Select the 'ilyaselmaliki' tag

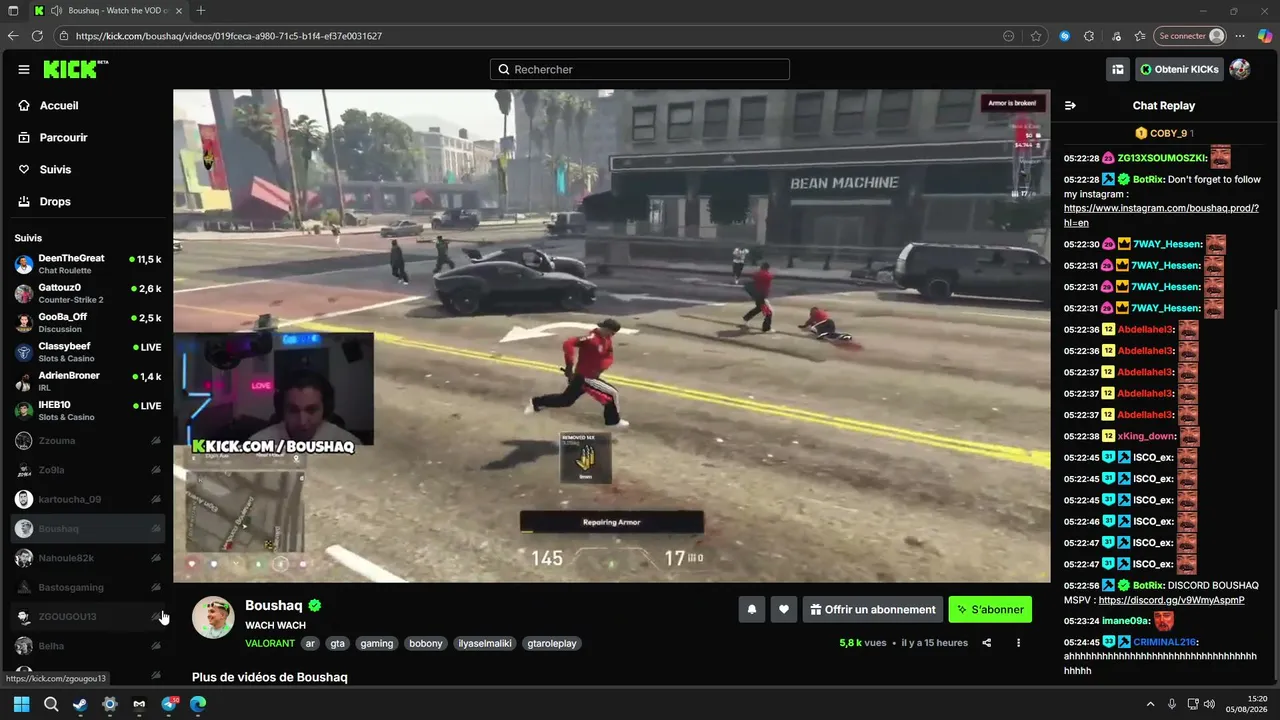[x=485, y=643]
